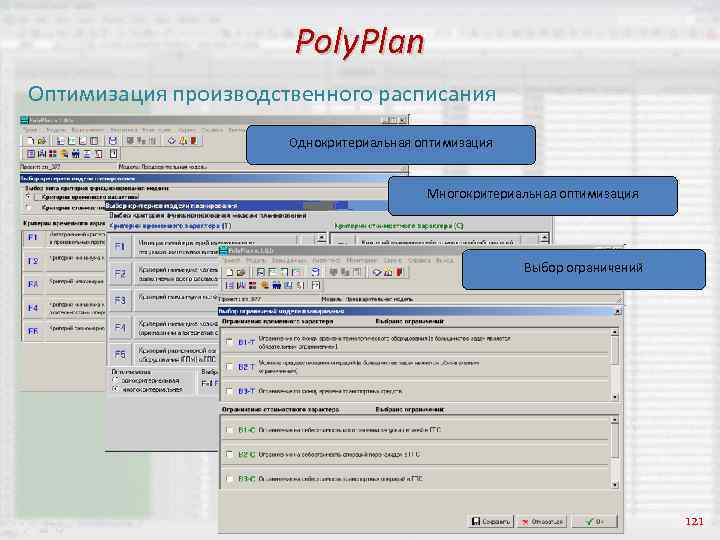Click the PolyPlan app icon in the front window title bar
Screen dimensions: 720x540
tap(224, 251)
